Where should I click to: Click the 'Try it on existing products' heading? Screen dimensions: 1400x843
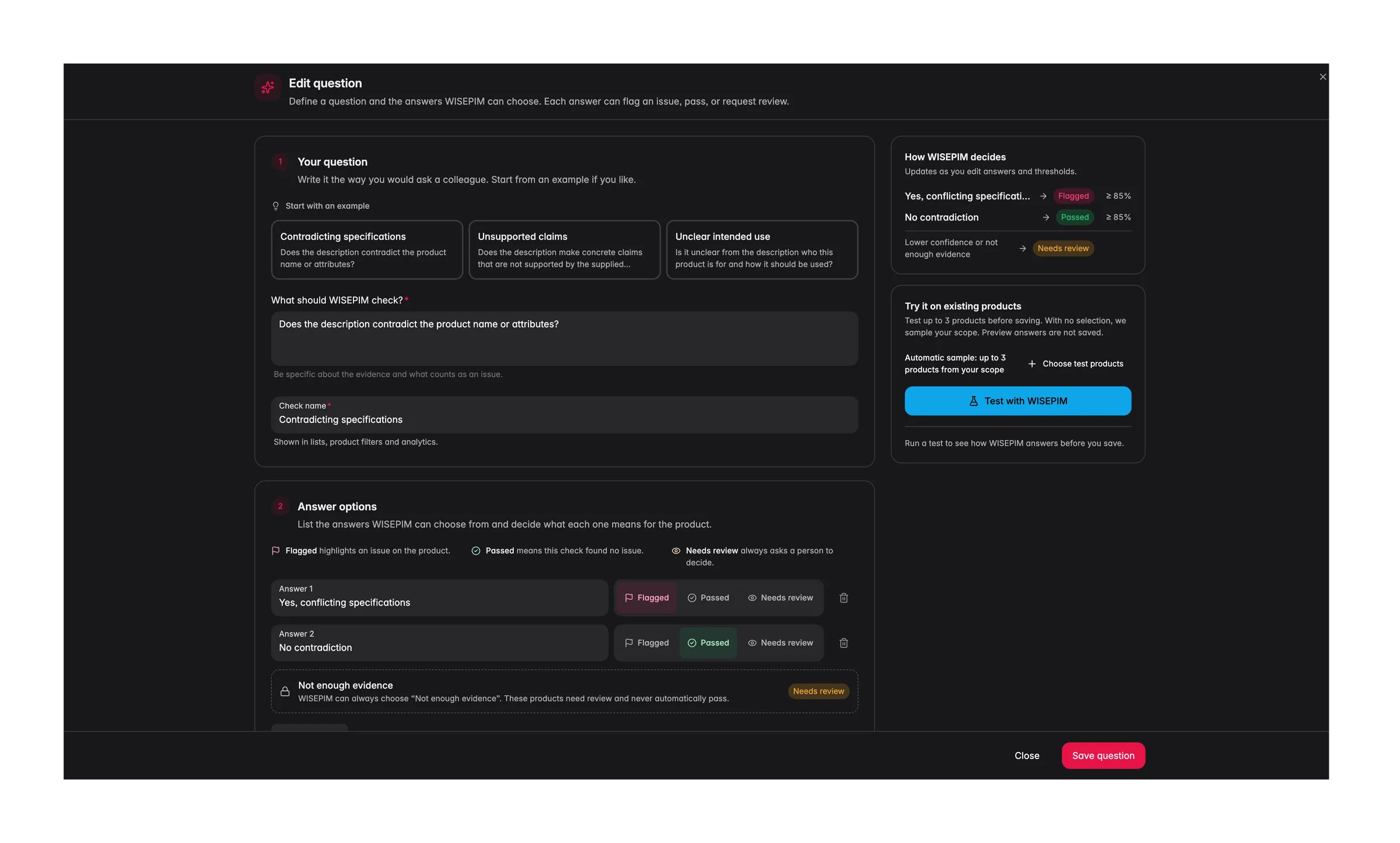(963, 306)
